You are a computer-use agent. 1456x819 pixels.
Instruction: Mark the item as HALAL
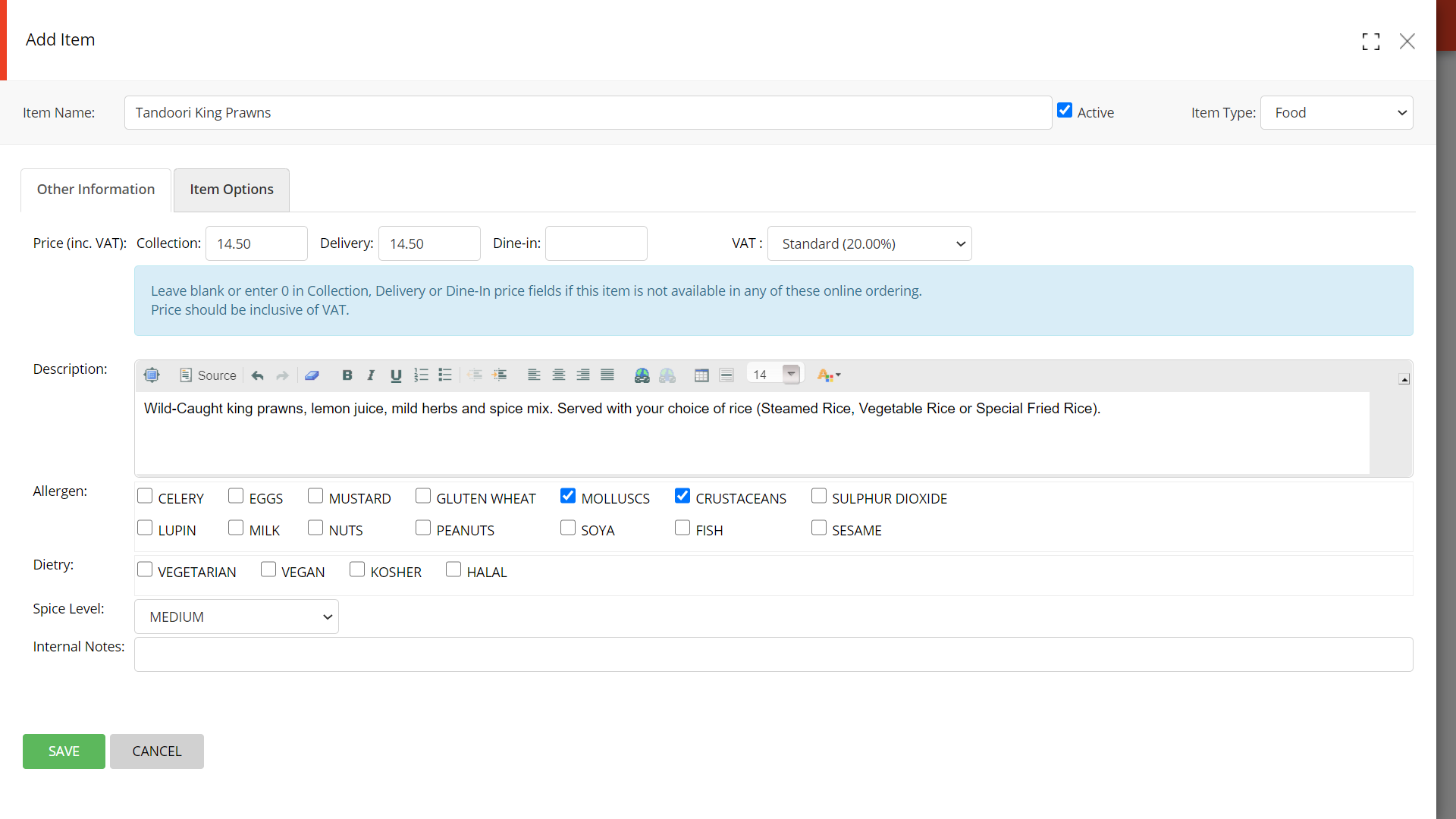point(453,570)
